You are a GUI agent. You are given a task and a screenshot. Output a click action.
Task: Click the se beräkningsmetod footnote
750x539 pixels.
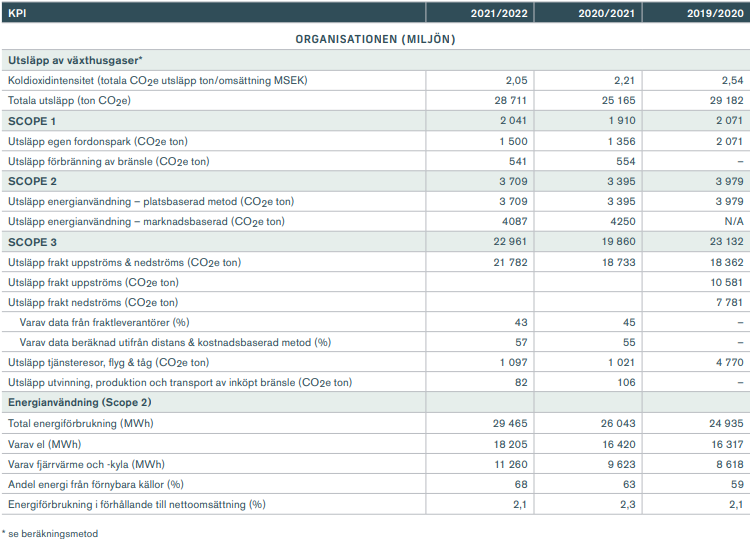(50, 534)
